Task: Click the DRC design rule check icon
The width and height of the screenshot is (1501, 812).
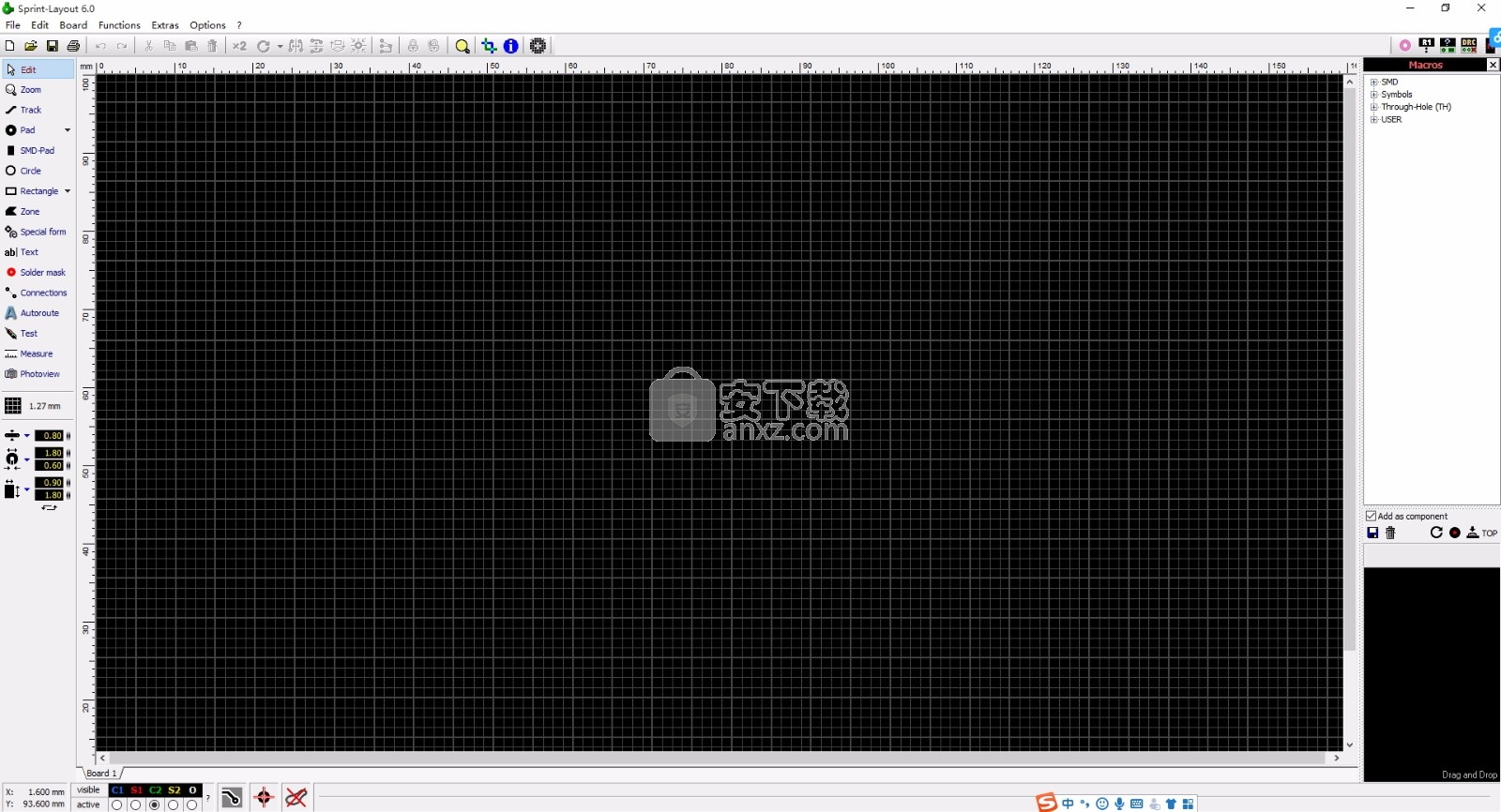Action: pyautogui.click(x=1469, y=45)
